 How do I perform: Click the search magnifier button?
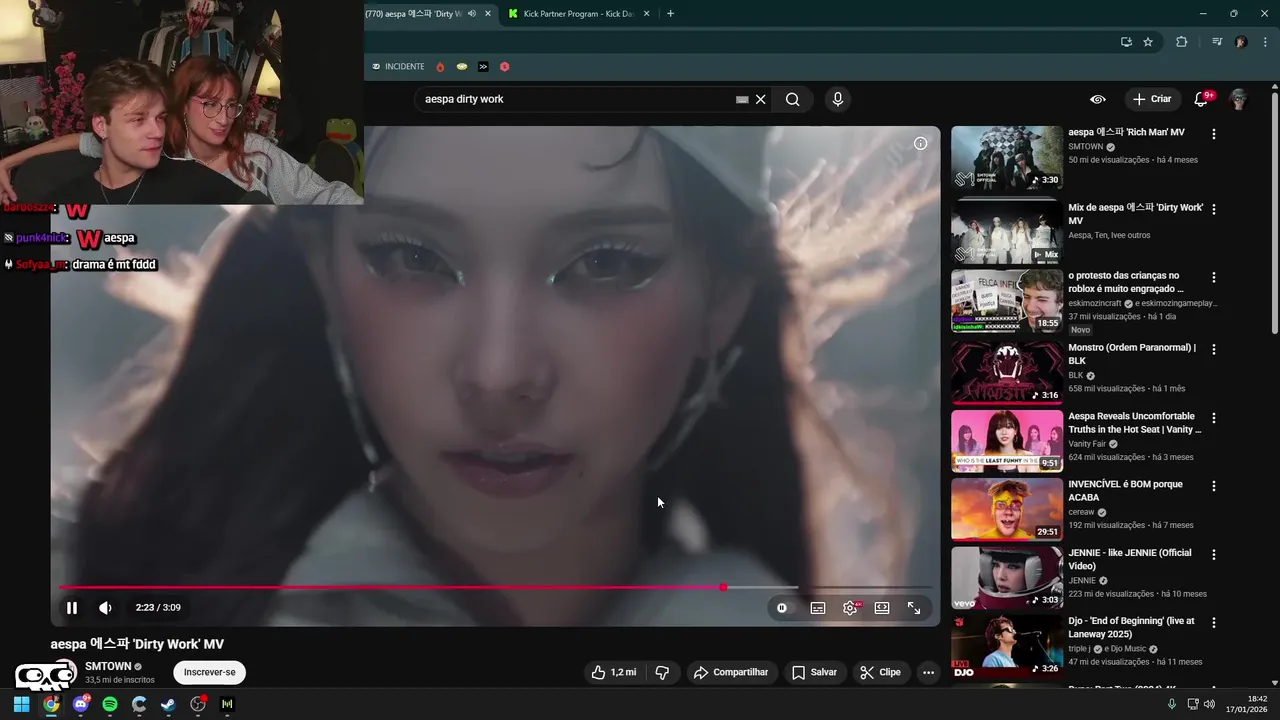[792, 99]
